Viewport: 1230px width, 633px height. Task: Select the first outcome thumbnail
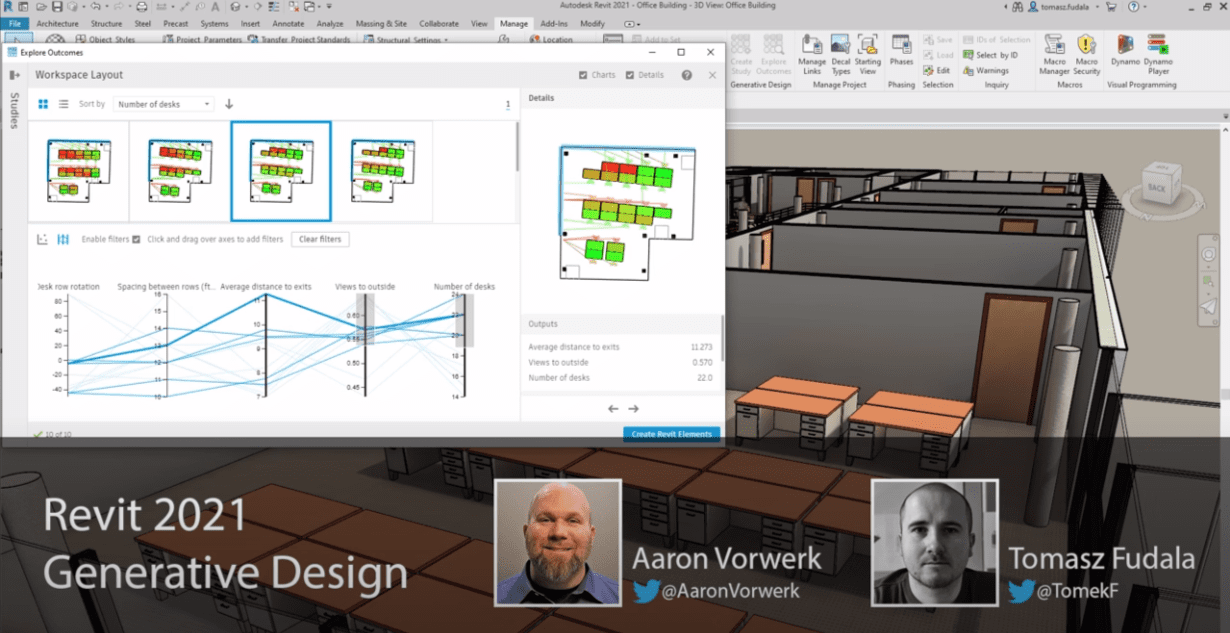(x=78, y=171)
